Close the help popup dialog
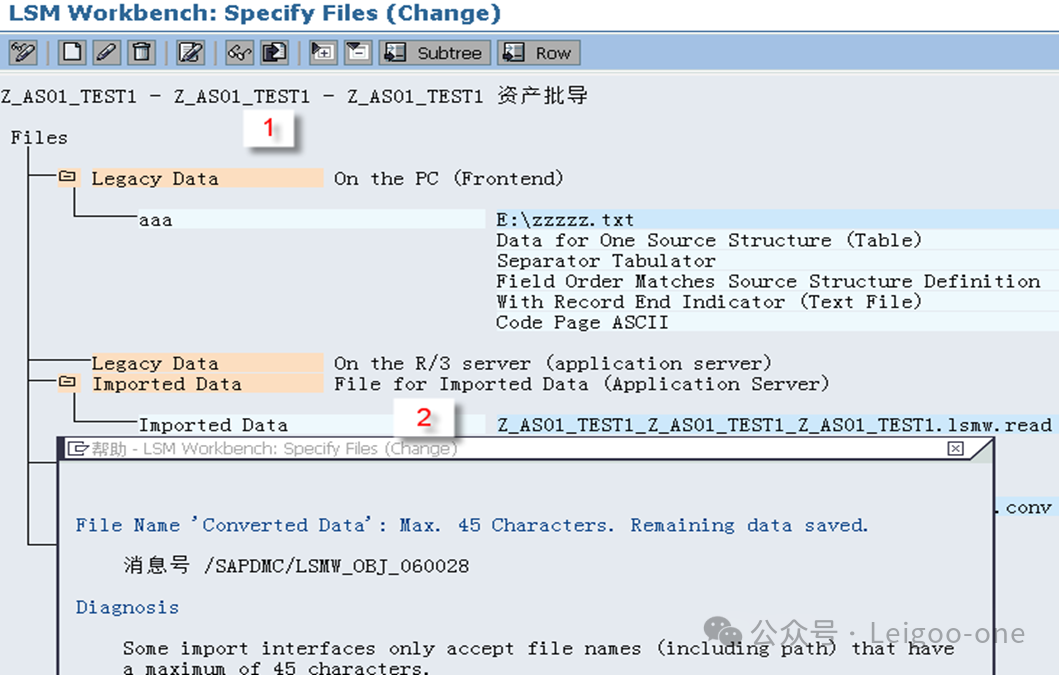The height and width of the screenshot is (675, 1059). point(955,449)
